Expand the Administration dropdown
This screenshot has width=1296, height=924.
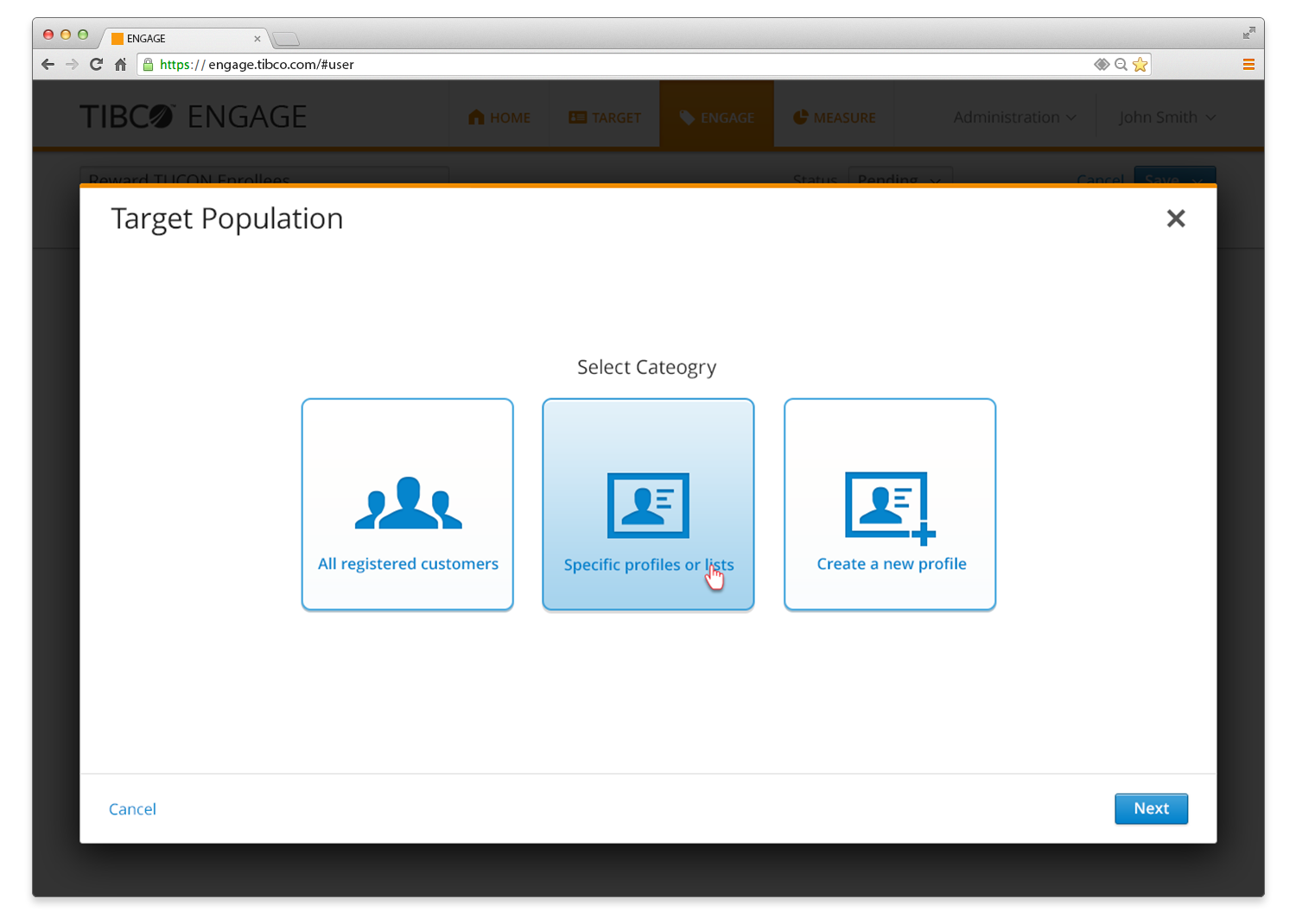point(1015,117)
